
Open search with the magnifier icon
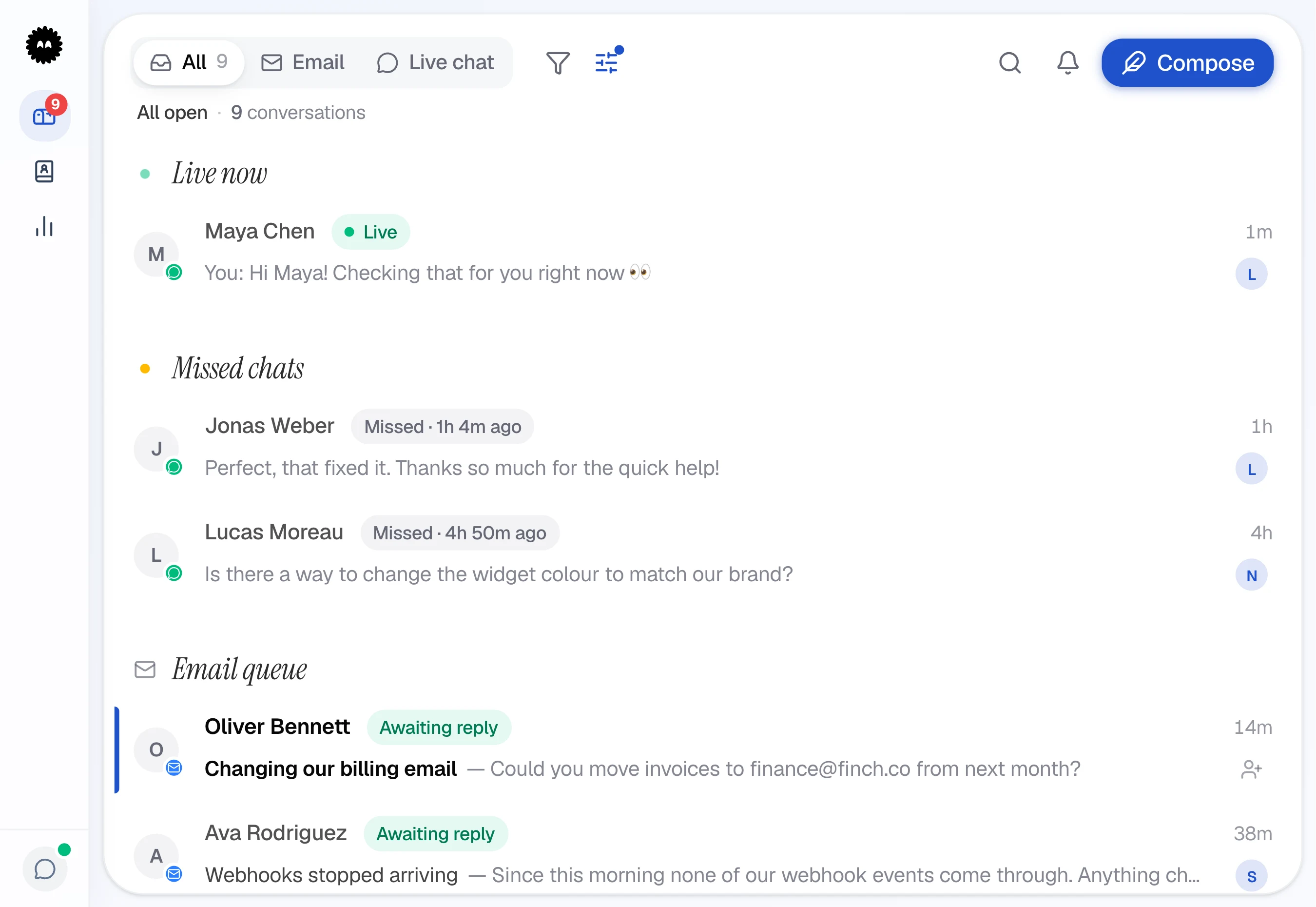[x=1010, y=62]
